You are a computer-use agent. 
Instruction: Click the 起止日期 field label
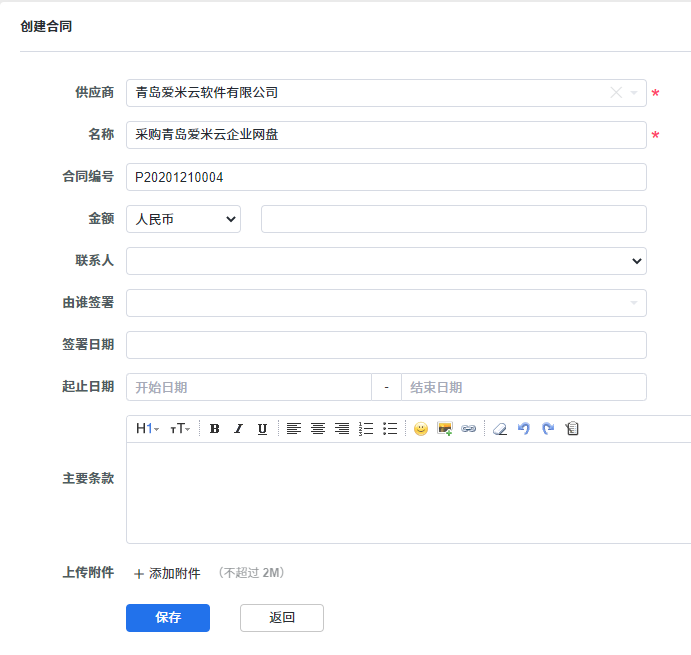88,387
